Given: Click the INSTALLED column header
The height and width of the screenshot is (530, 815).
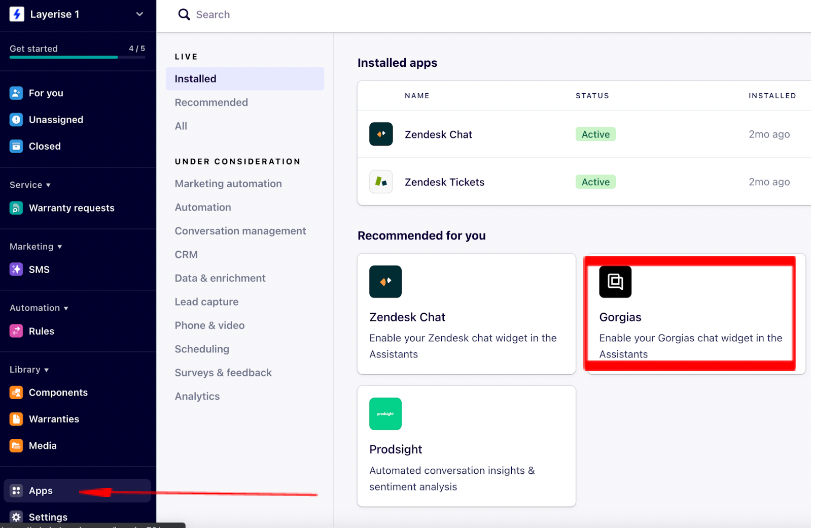Looking at the screenshot, I should click(x=772, y=95).
